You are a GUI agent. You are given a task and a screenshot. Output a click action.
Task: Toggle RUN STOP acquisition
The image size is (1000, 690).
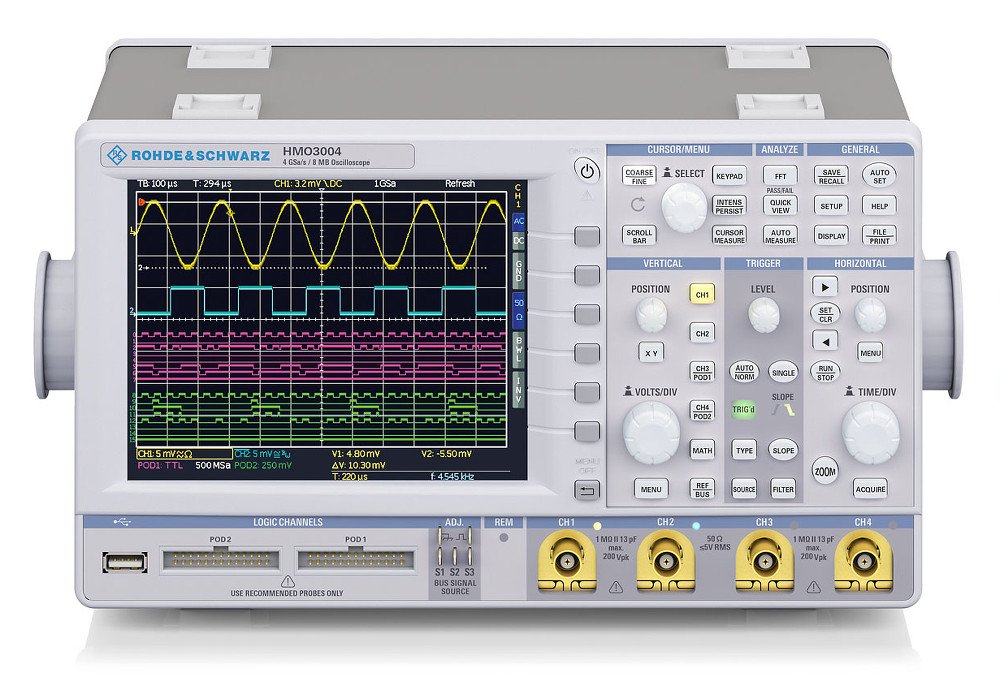[x=825, y=372]
